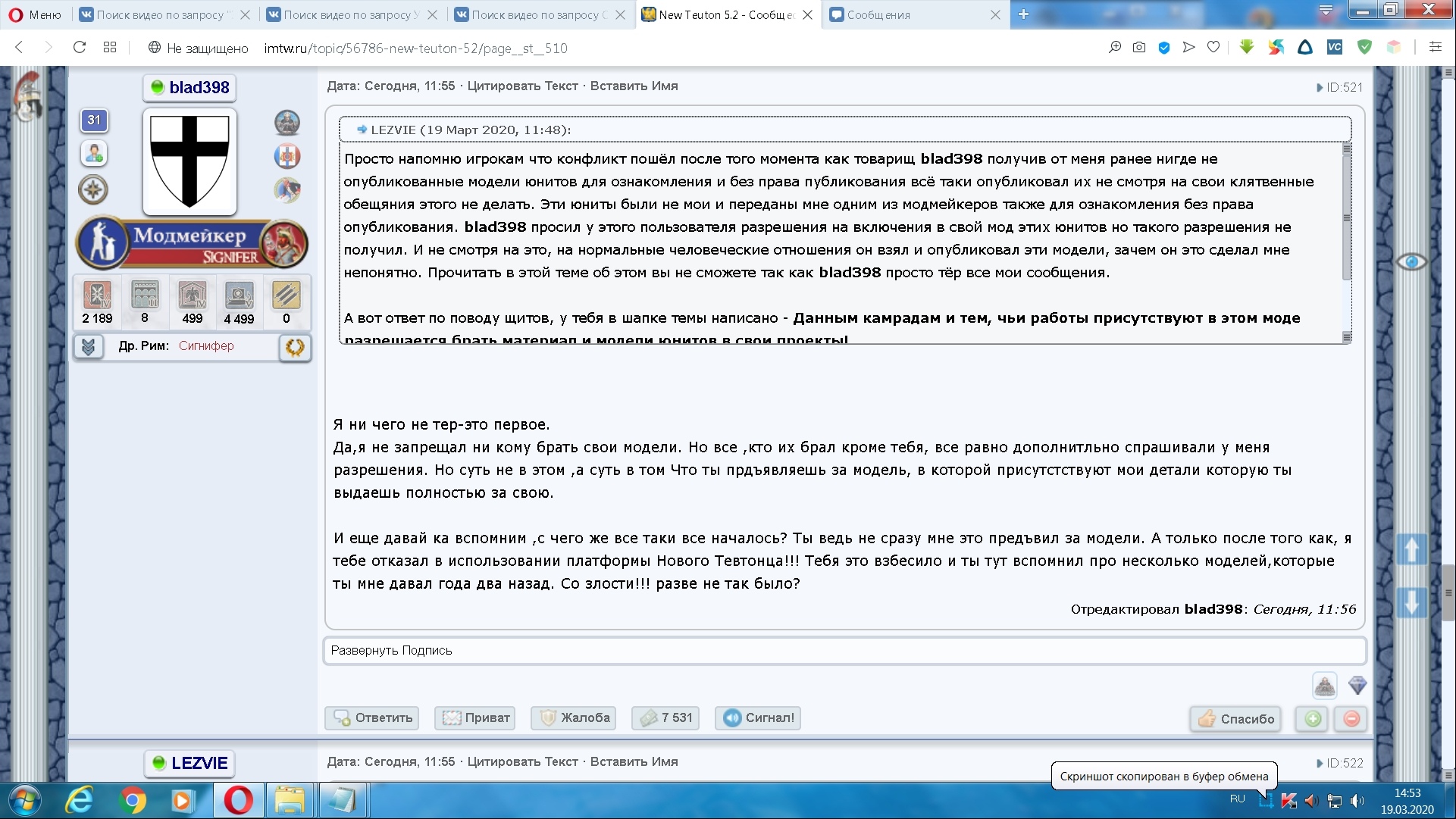This screenshot has height=819, width=1456.
Task: Open the Opera Меню button
Action: (35, 14)
